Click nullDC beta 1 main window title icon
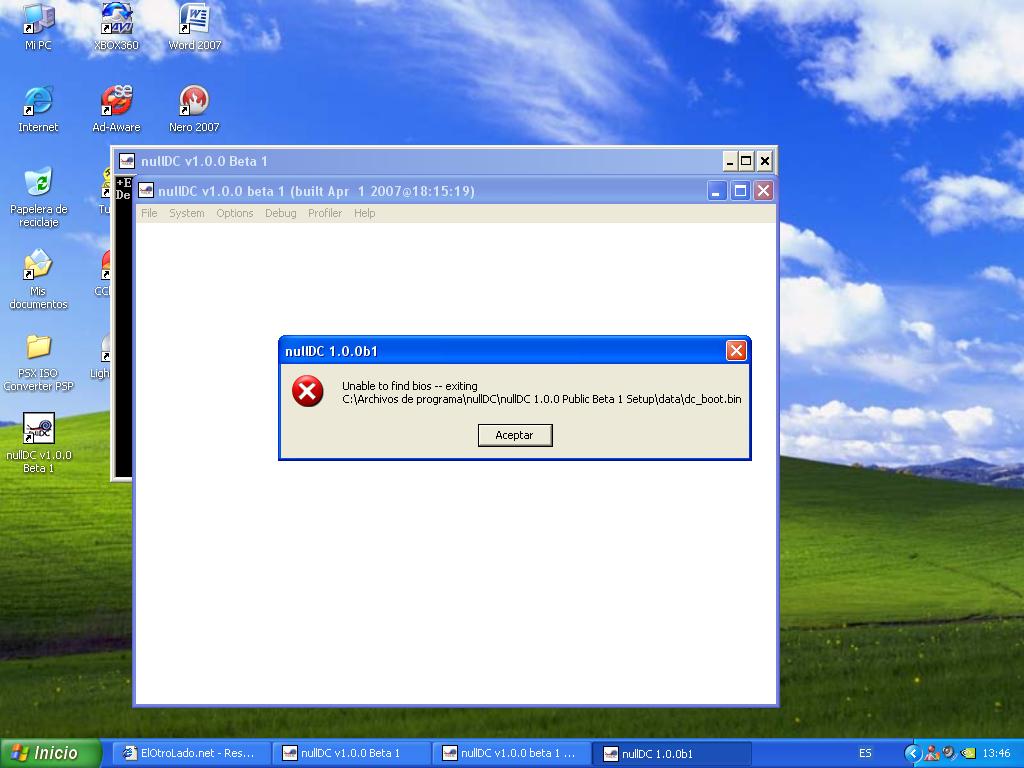This screenshot has height=768, width=1024. (146, 191)
